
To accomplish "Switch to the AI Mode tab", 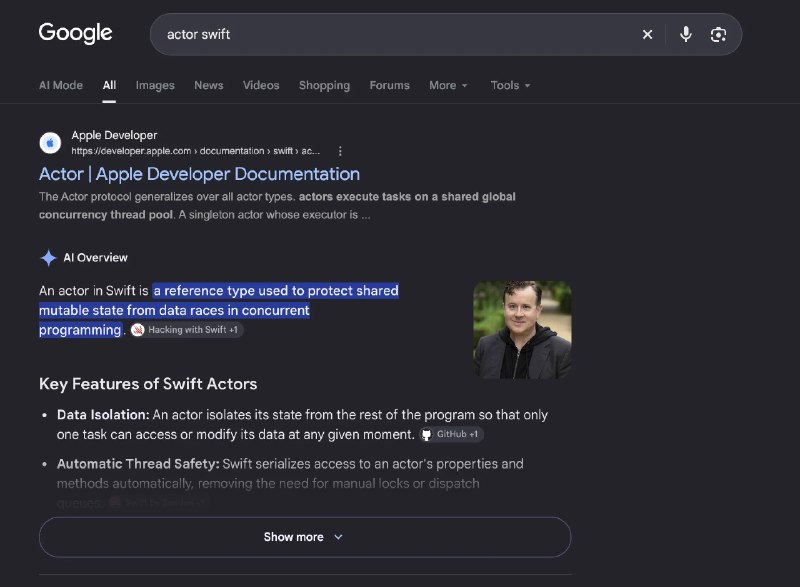I will pos(61,85).
